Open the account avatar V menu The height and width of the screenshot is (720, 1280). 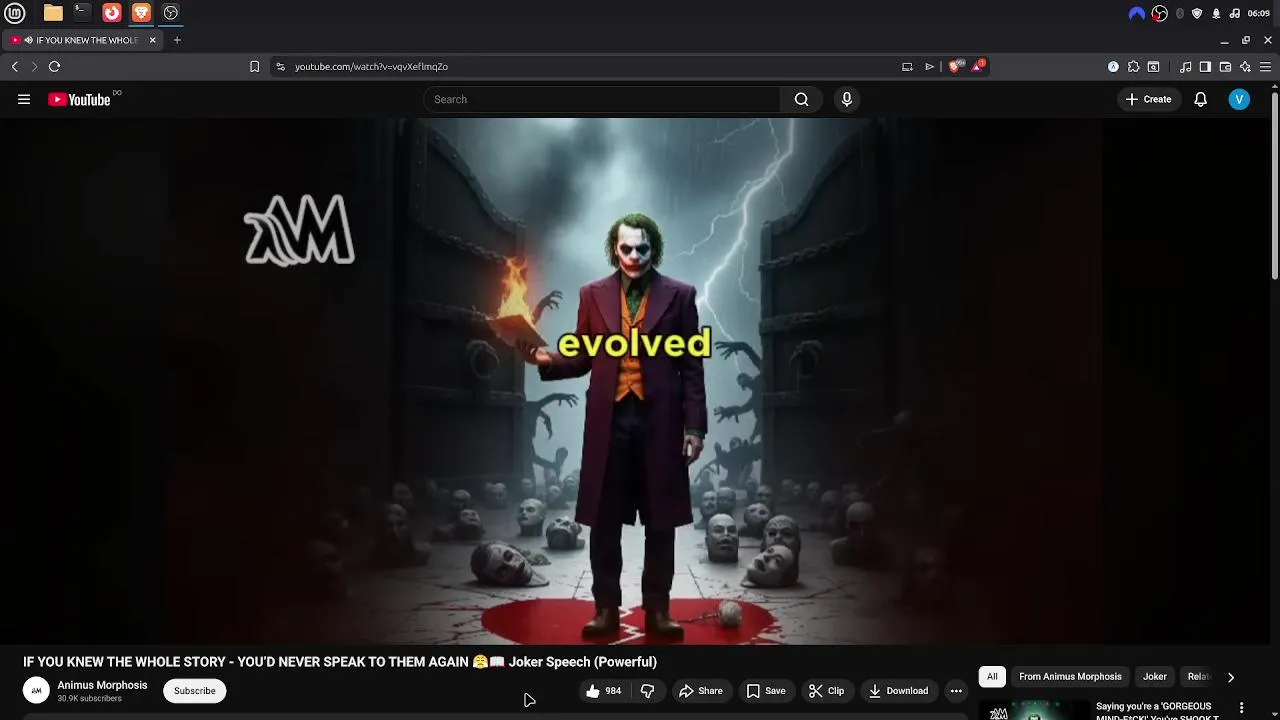(1239, 99)
